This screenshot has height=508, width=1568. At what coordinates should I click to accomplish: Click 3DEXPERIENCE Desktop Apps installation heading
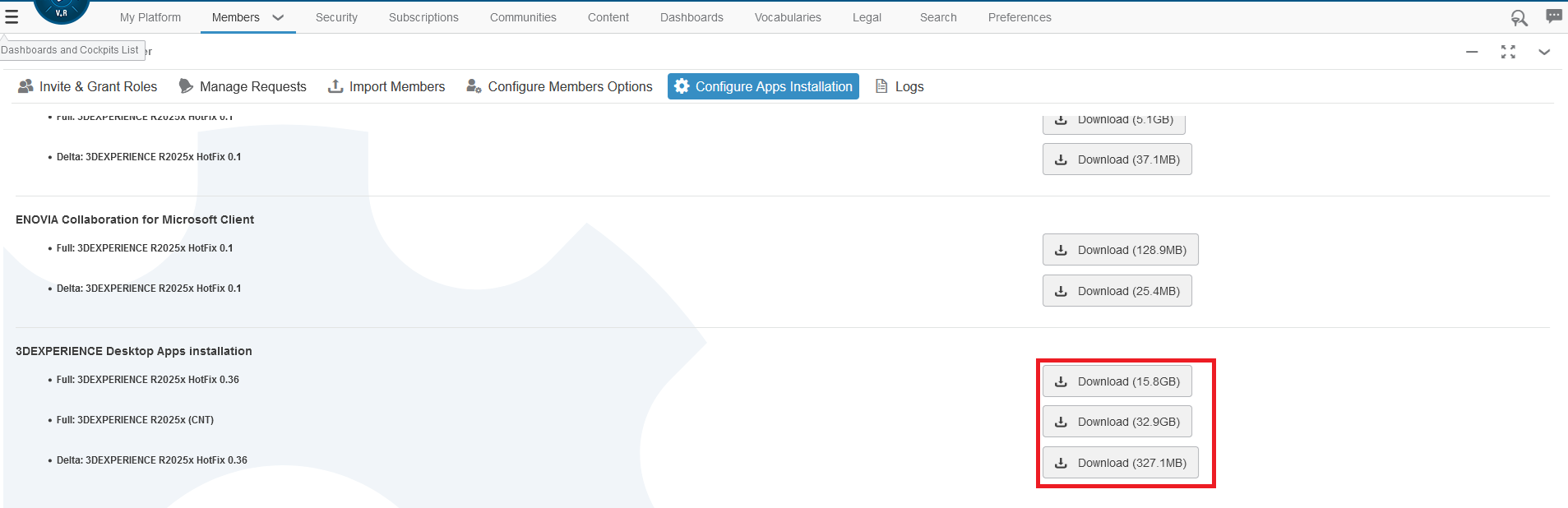click(134, 351)
